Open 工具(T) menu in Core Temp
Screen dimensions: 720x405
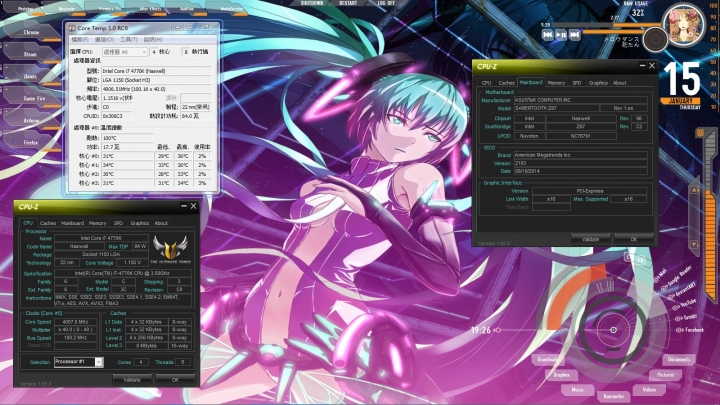click(129, 39)
